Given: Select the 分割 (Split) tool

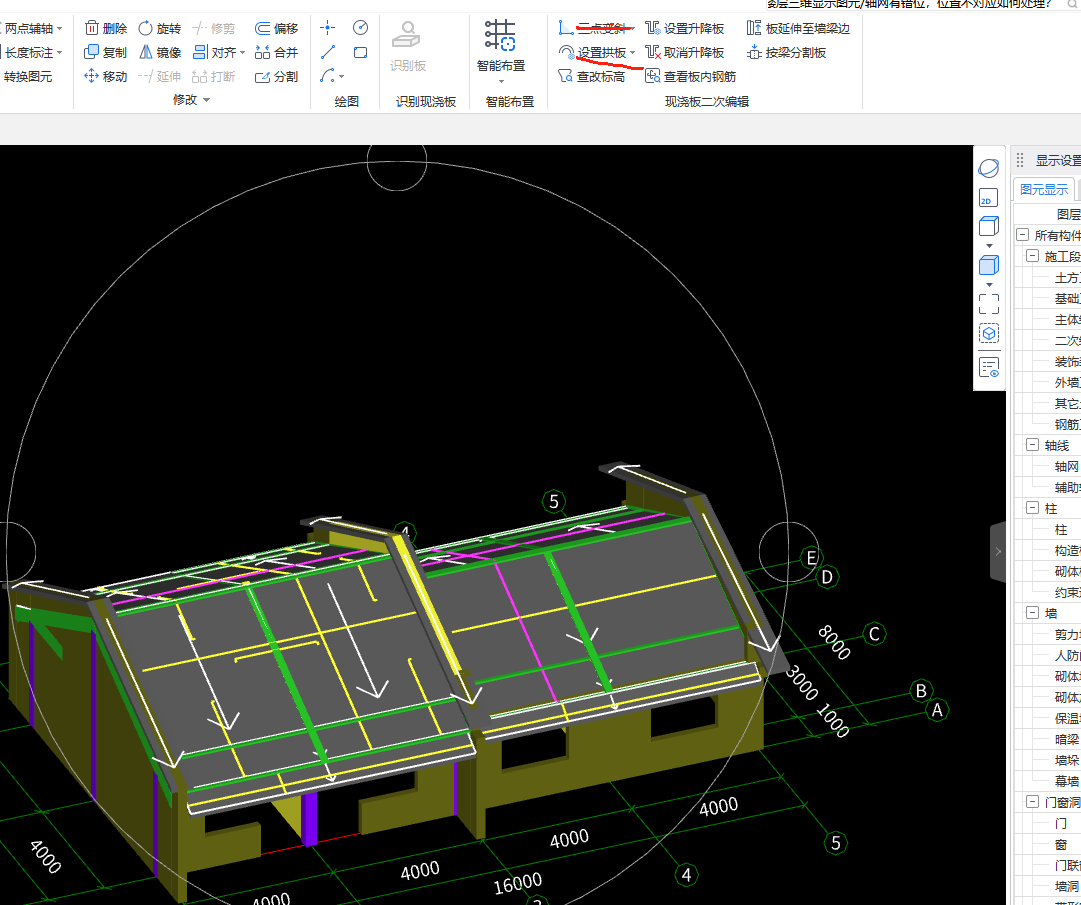Looking at the screenshot, I should click(x=276, y=77).
